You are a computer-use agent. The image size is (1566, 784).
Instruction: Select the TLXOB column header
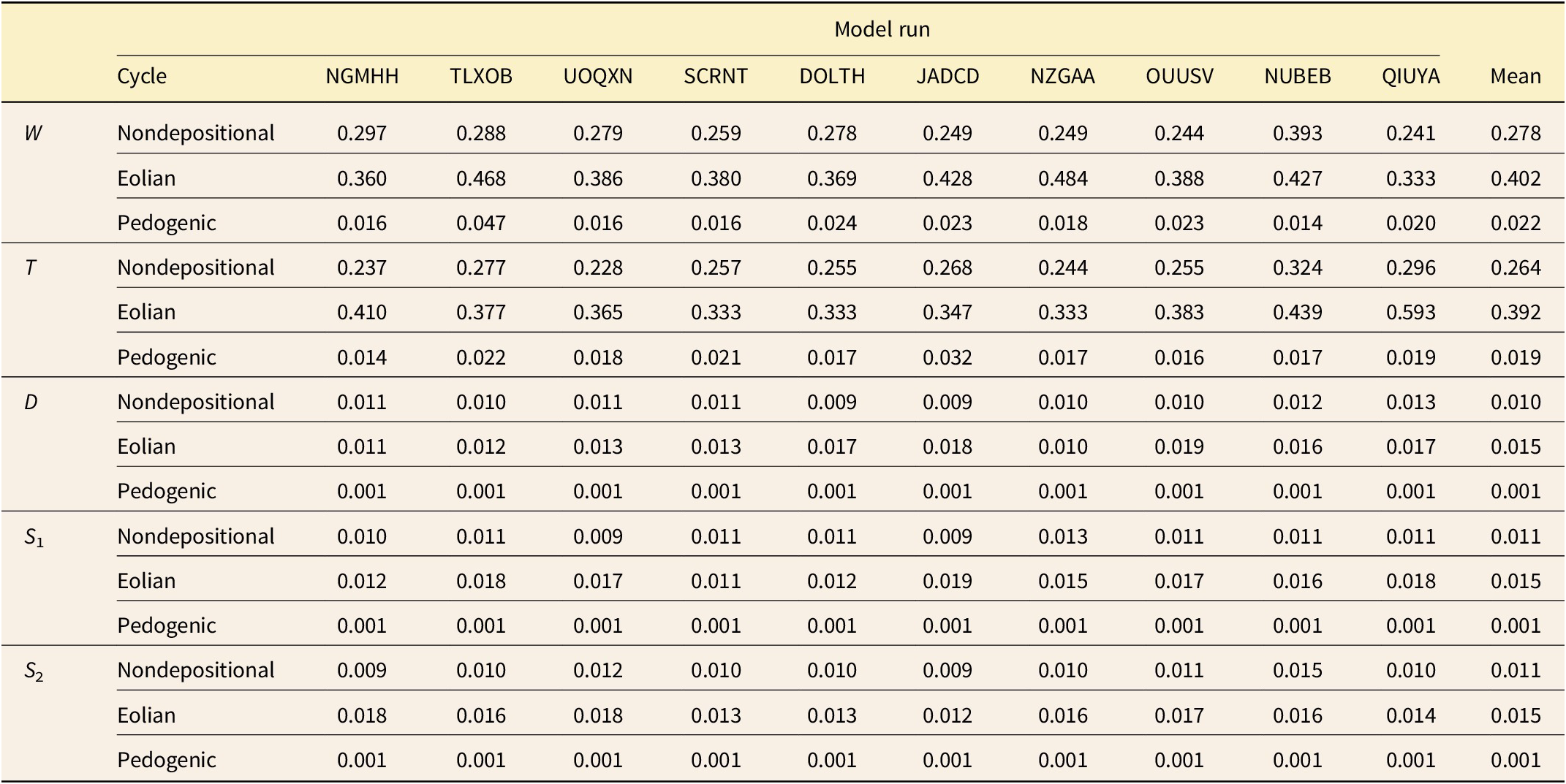pyautogui.click(x=481, y=76)
